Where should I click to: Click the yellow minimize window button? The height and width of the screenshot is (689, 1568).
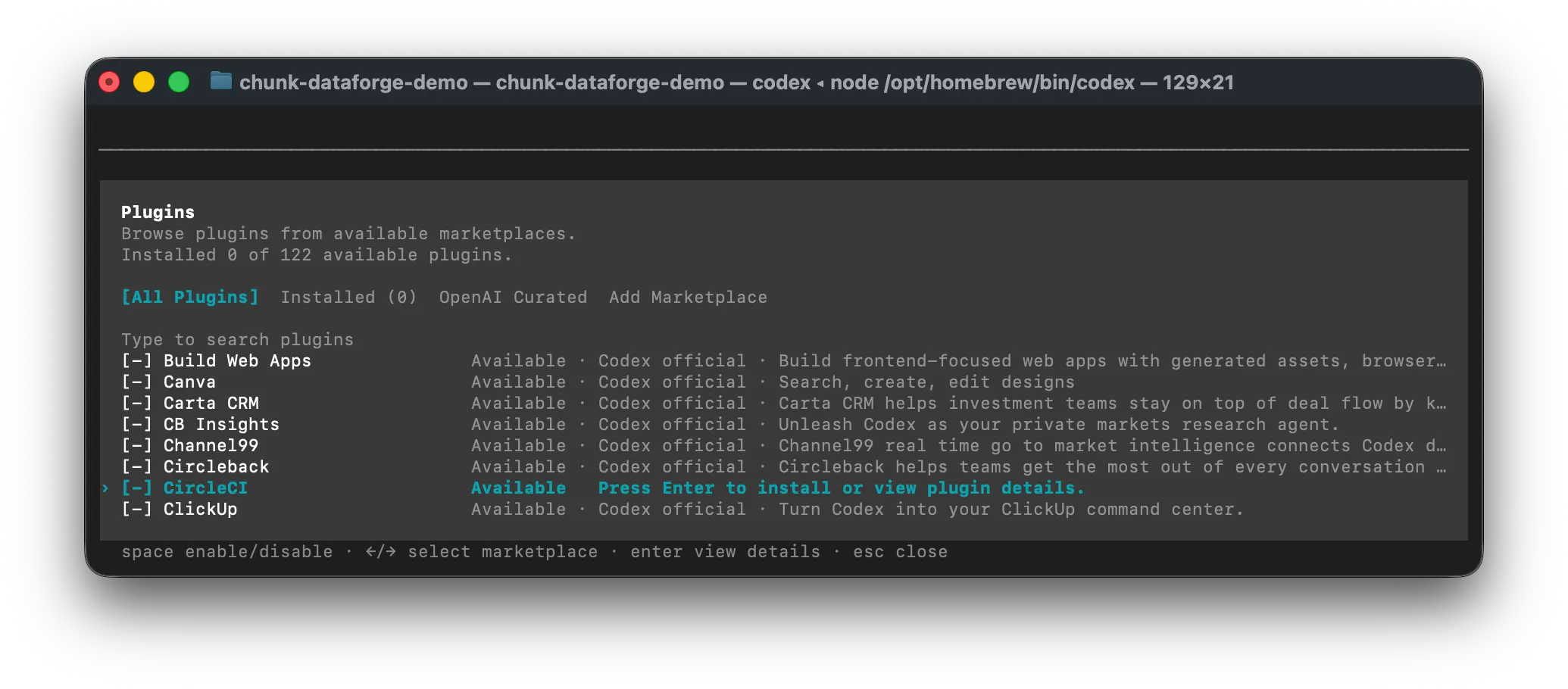(x=144, y=82)
